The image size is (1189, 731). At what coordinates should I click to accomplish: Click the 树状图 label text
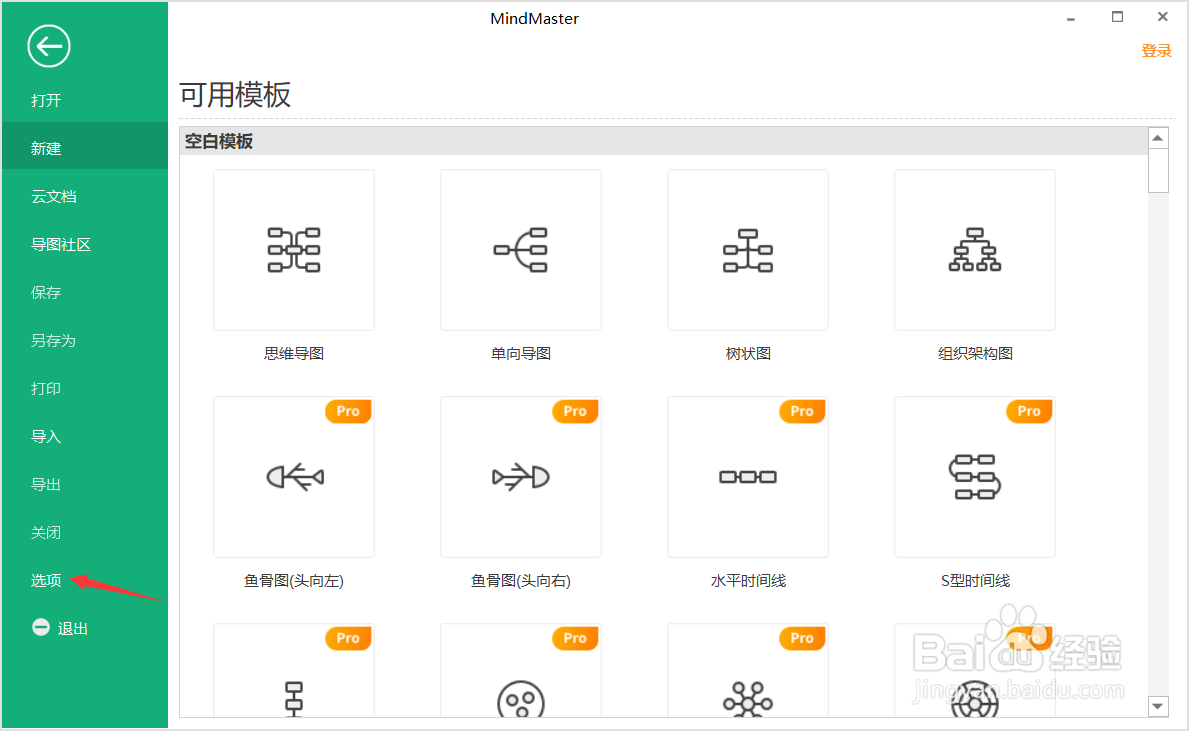point(748,353)
